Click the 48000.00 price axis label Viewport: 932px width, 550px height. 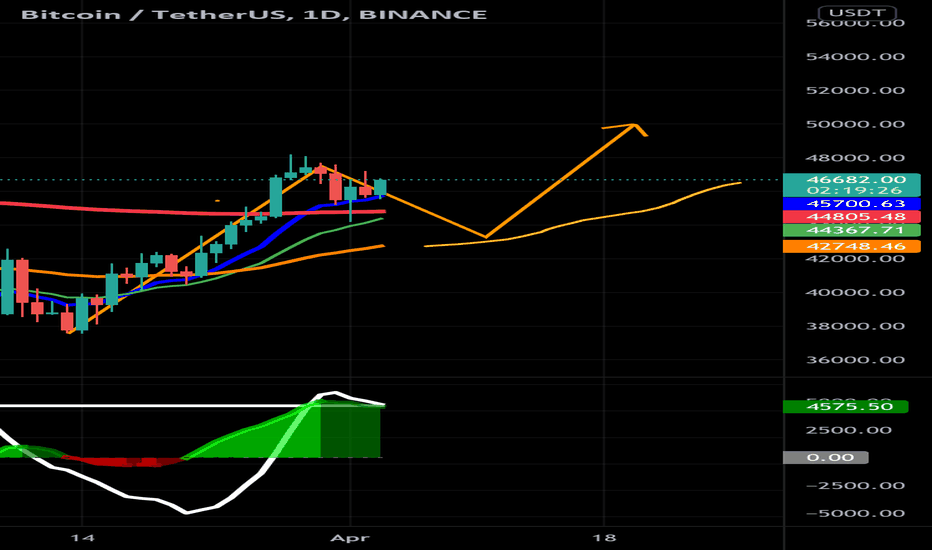click(x=855, y=158)
